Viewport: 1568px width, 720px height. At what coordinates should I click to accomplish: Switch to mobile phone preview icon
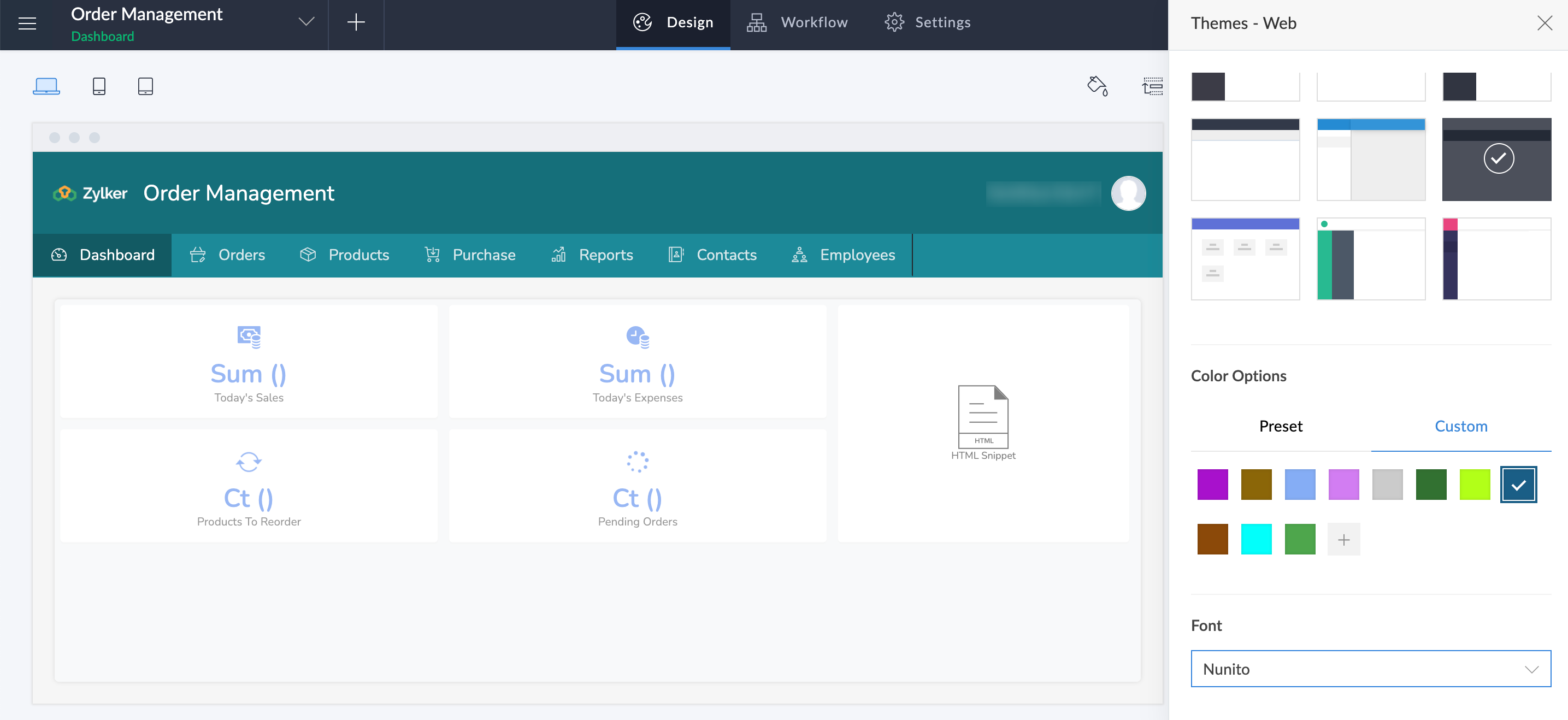(99, 86)
